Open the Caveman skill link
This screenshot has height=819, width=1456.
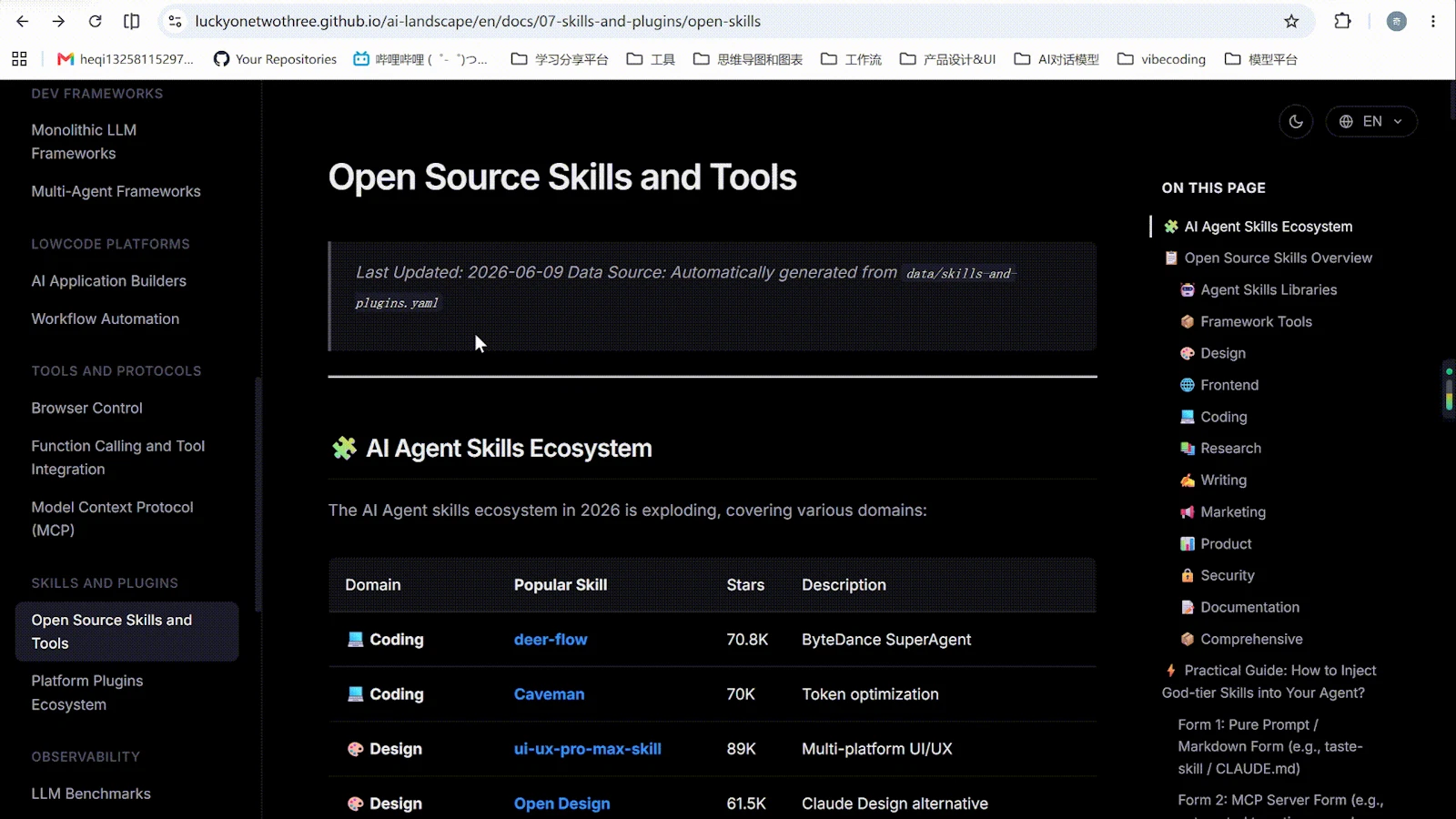[550, 694]
